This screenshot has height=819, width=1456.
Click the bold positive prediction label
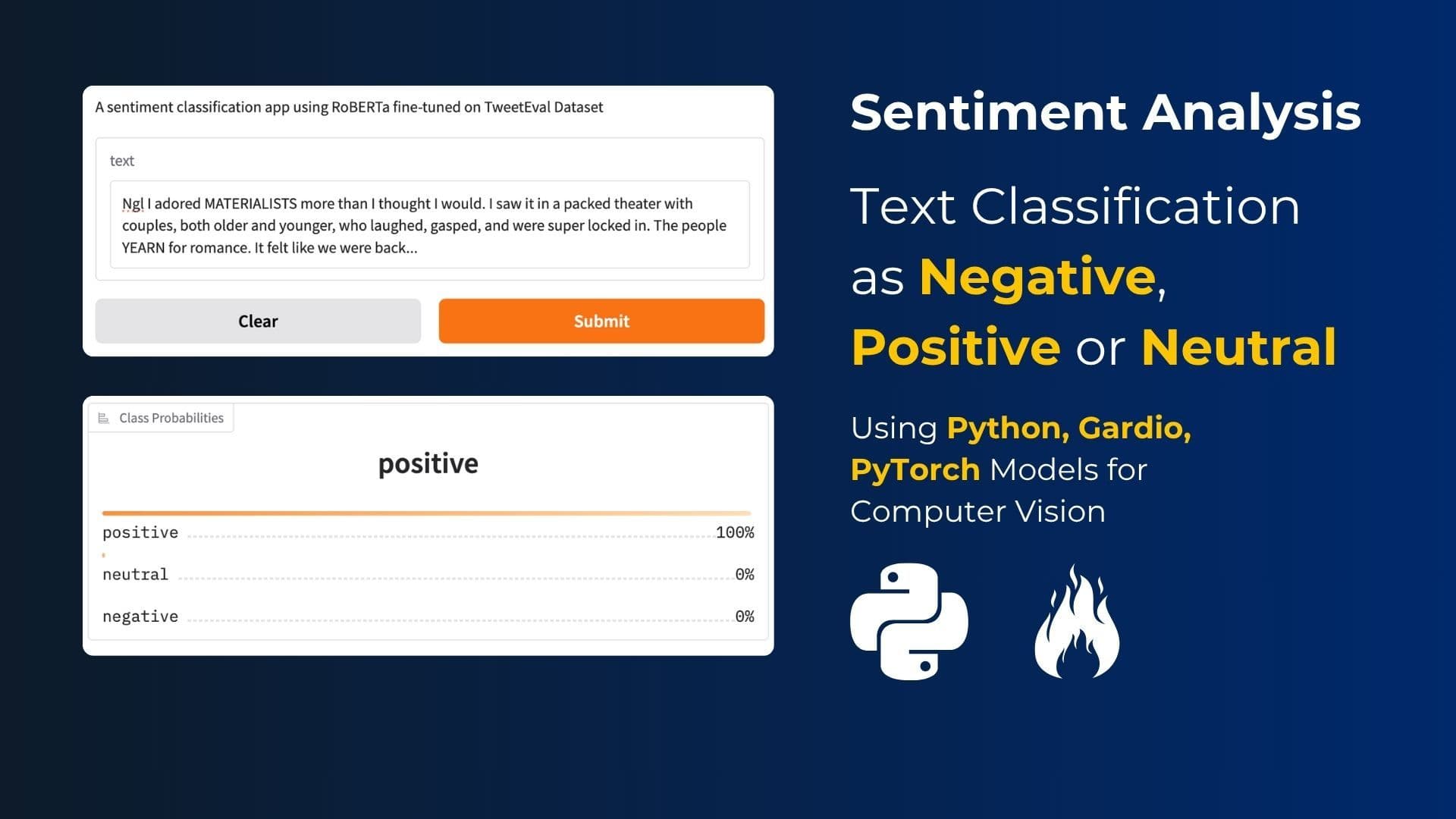pyautogui.click(x=427, y=463)
